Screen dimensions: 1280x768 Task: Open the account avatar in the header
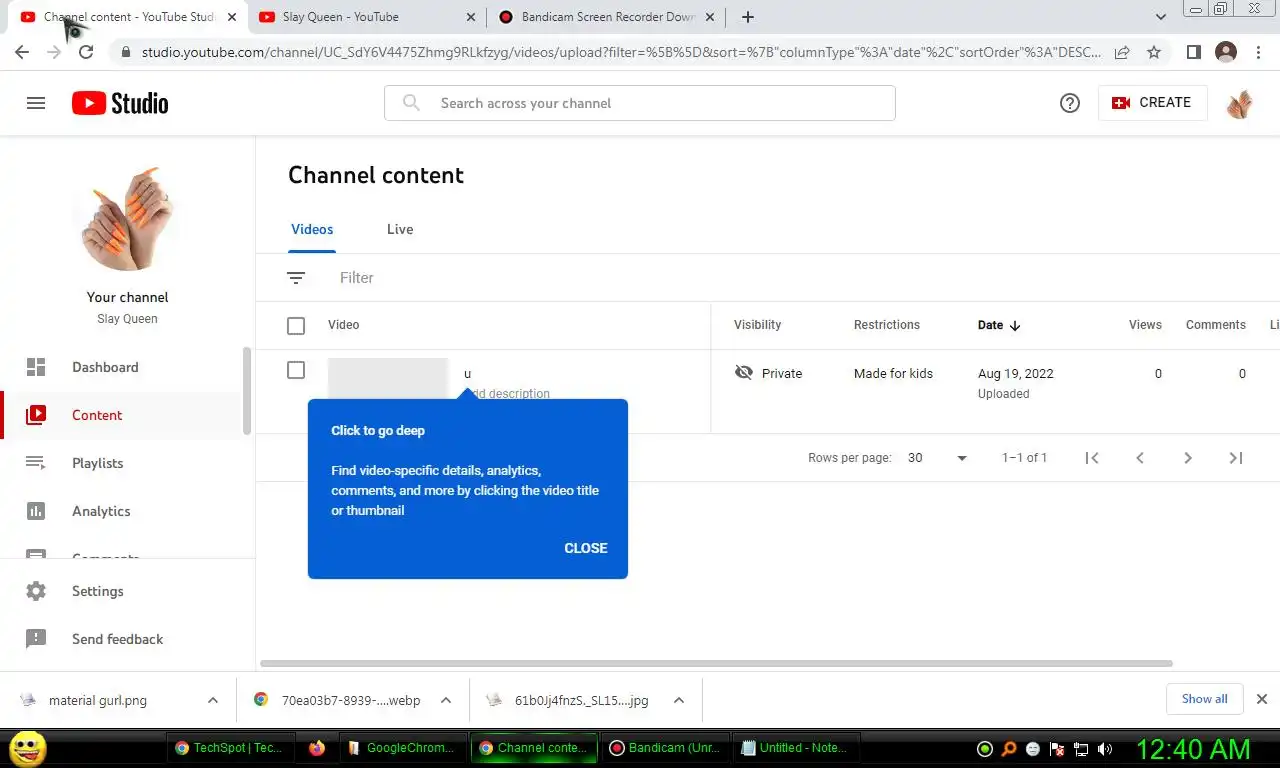tap(1240, 103)
